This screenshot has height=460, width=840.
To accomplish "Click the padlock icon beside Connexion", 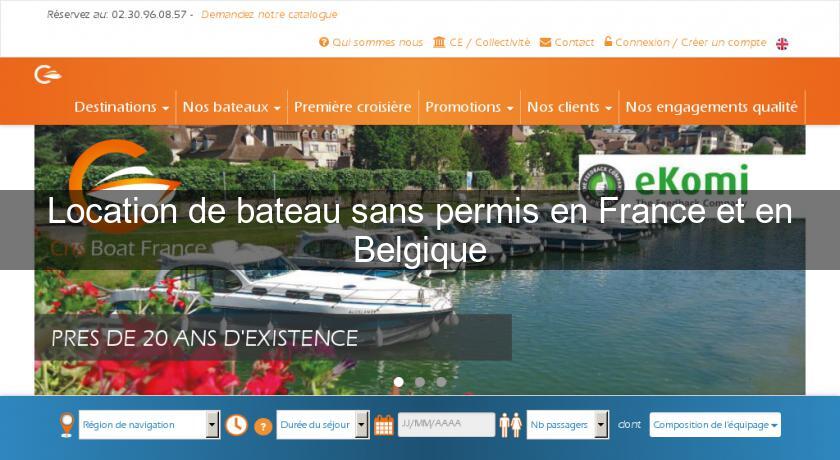I will point(608,41).
